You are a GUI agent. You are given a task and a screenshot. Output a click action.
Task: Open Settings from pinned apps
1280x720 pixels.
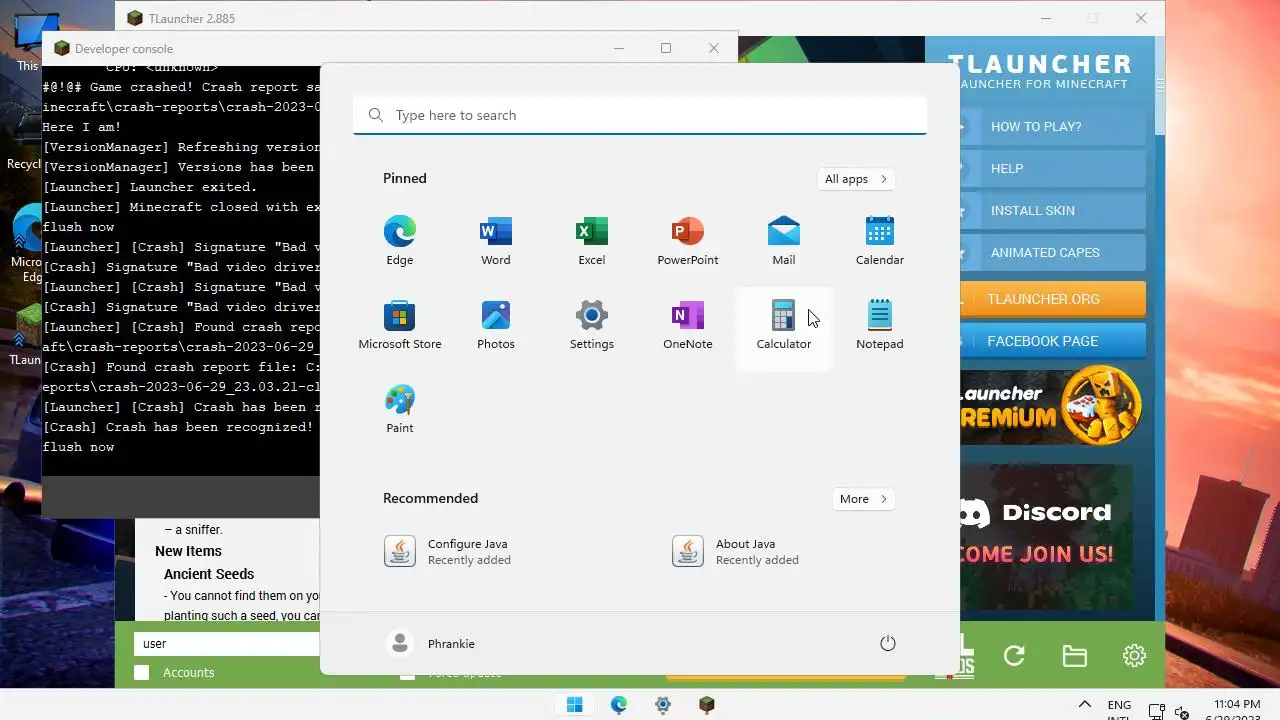coord(592,326)
